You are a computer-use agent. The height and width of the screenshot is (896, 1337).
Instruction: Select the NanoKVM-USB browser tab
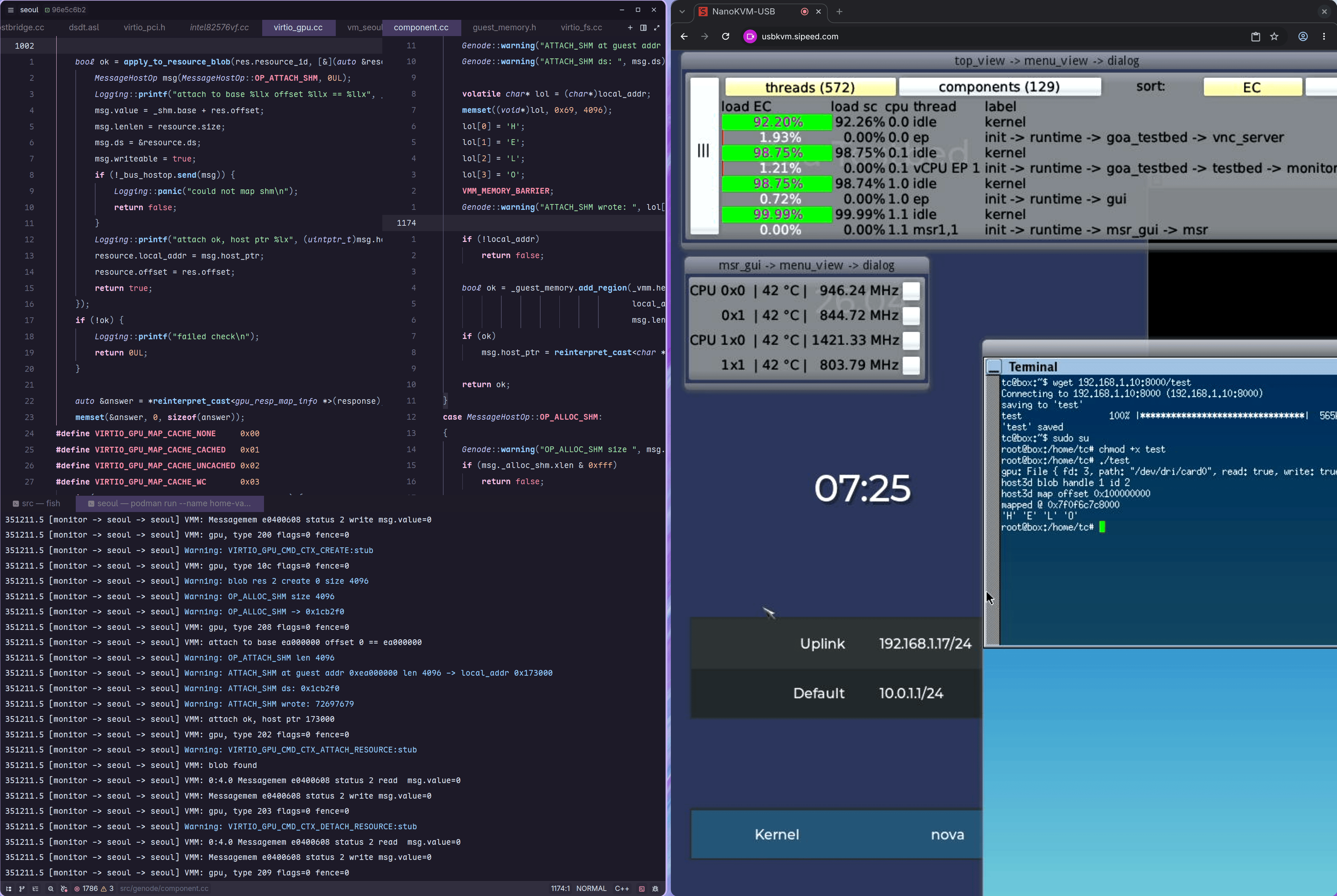click(760, 12)
